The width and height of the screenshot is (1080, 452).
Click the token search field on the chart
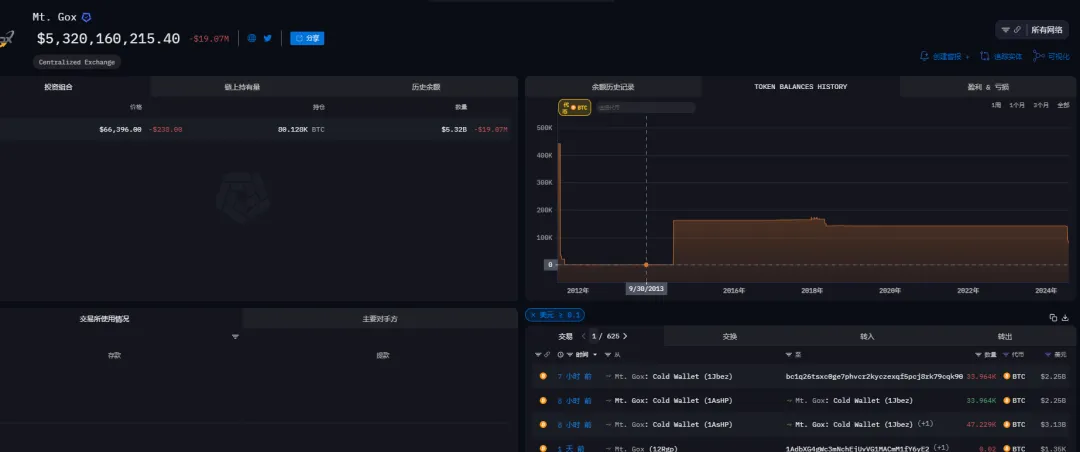tap(645, 107)
